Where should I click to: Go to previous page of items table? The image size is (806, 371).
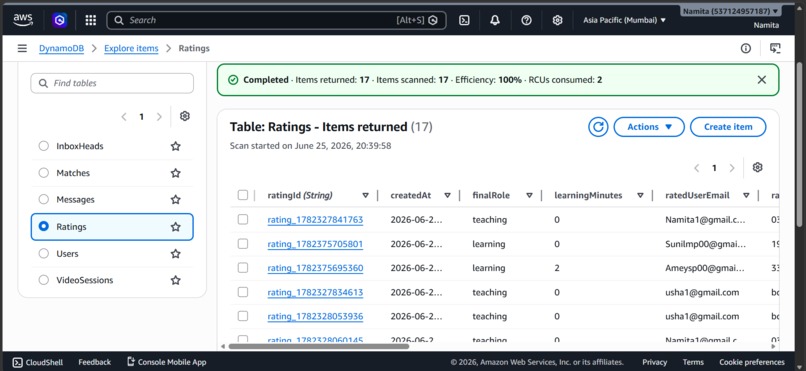697,168
